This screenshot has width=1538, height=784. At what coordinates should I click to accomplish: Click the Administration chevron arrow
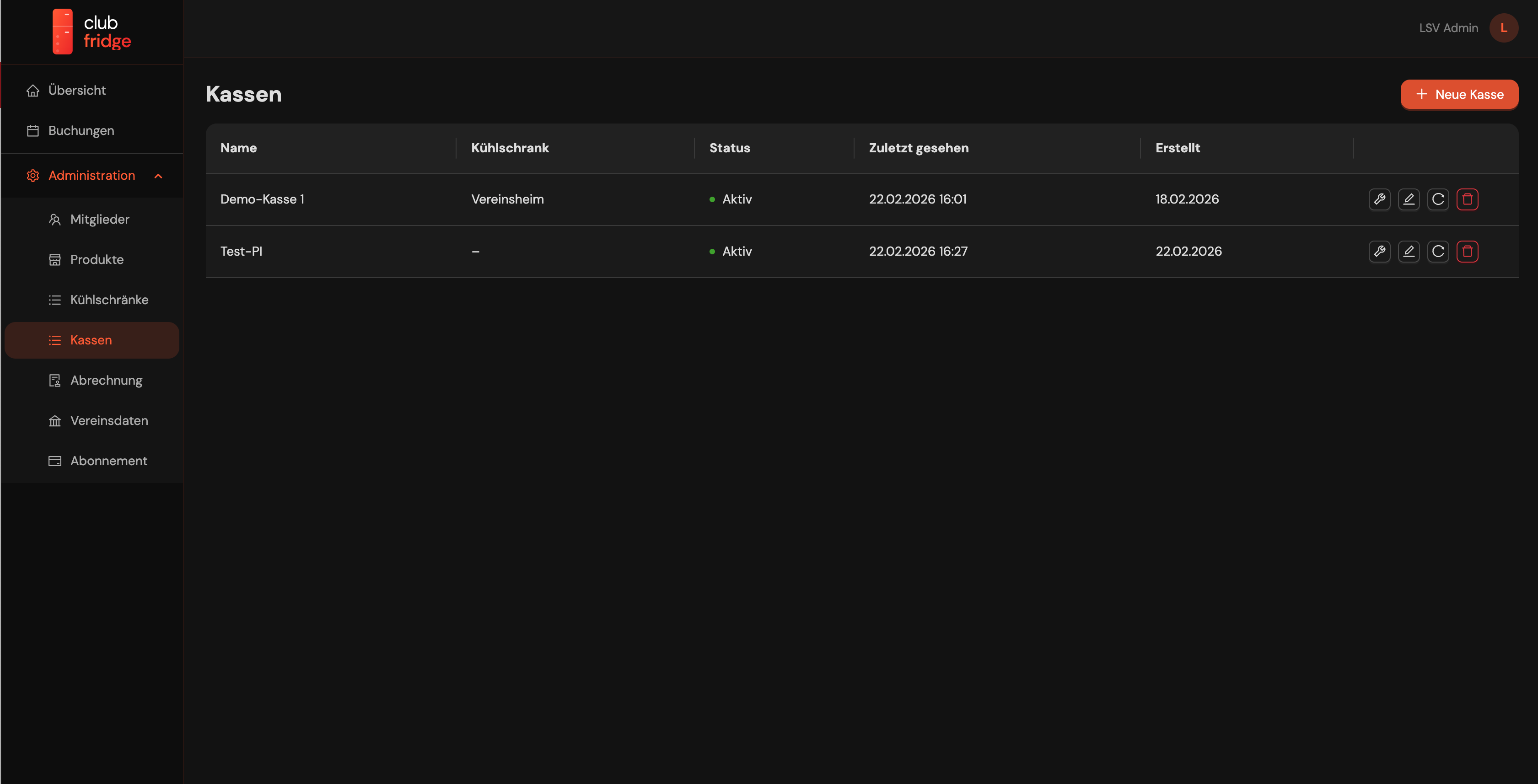tap(158, 176)
